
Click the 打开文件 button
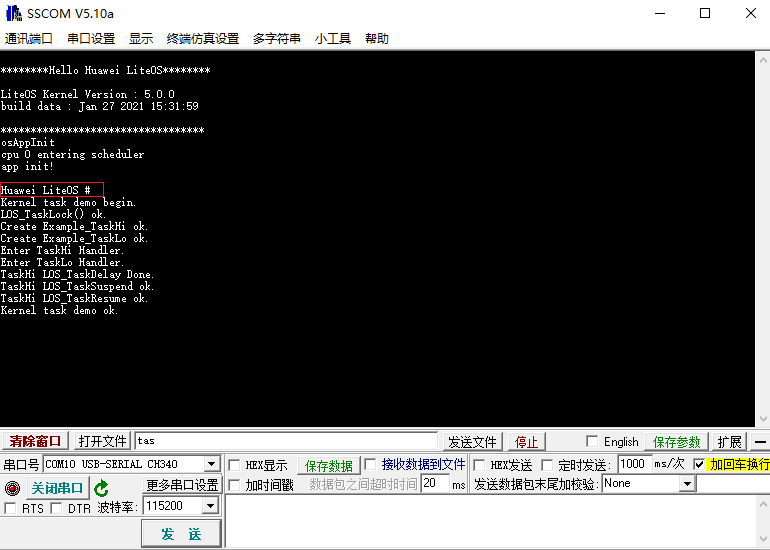(102, 441)
